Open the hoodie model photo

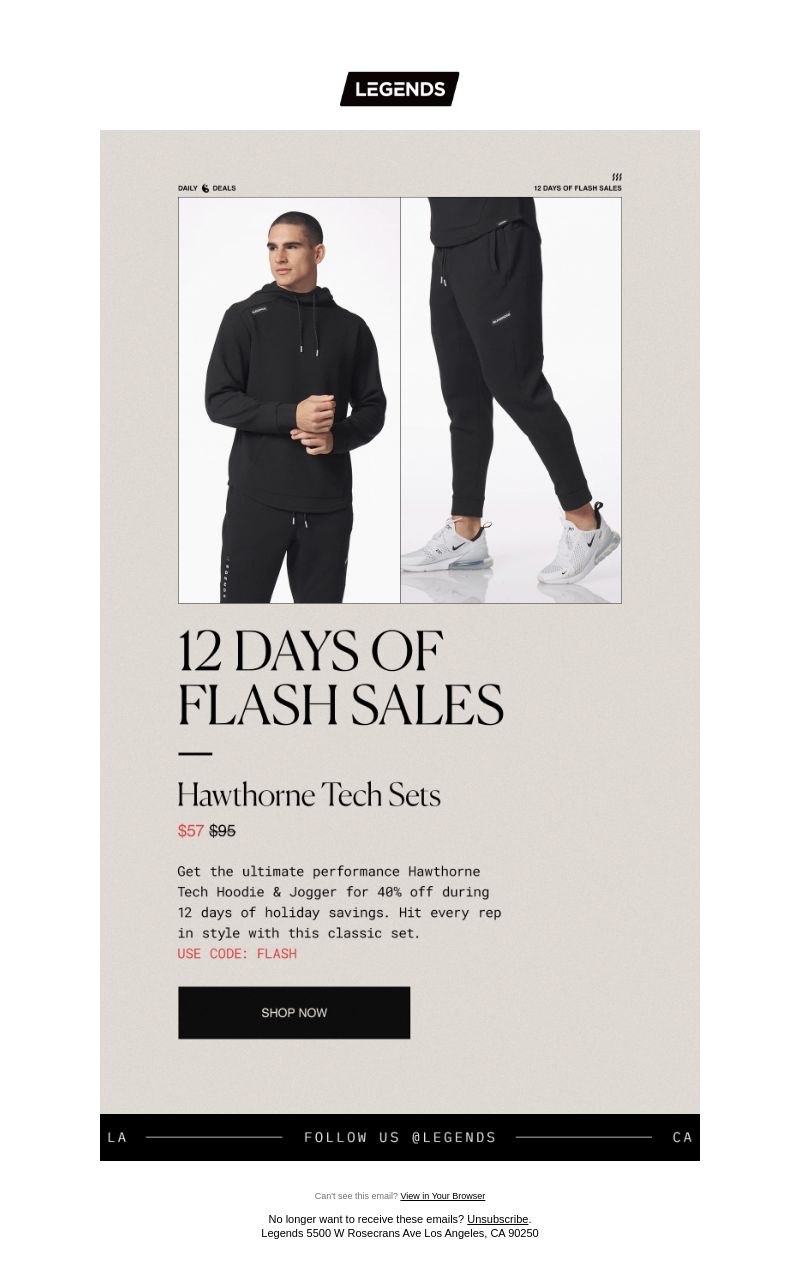(x=289, y=400)
